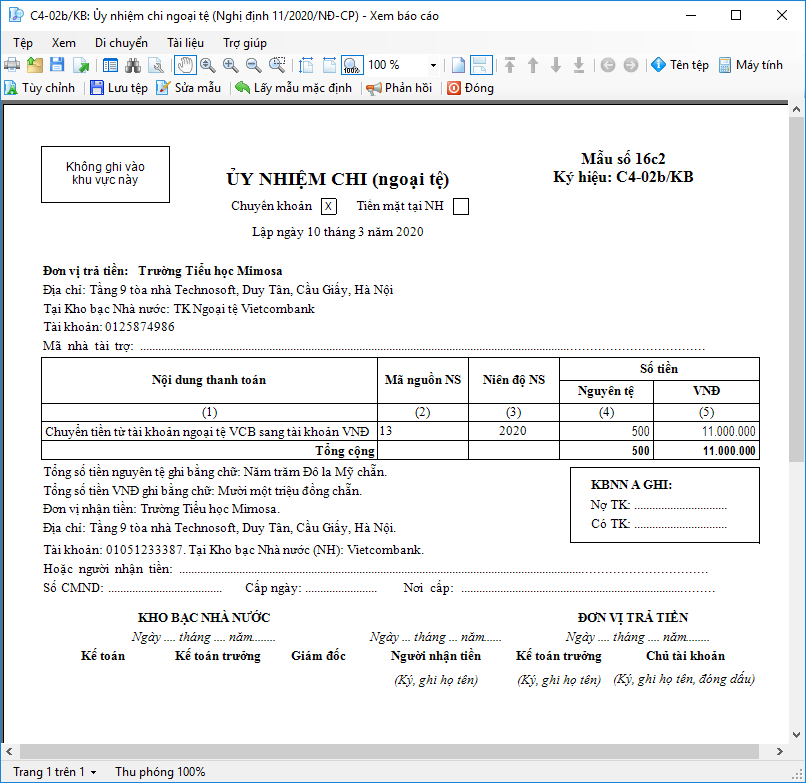Image resolution: width=806 pixels, height=783 pixels.
Task: Open a file with the folder icon
Action: point(35,65)
